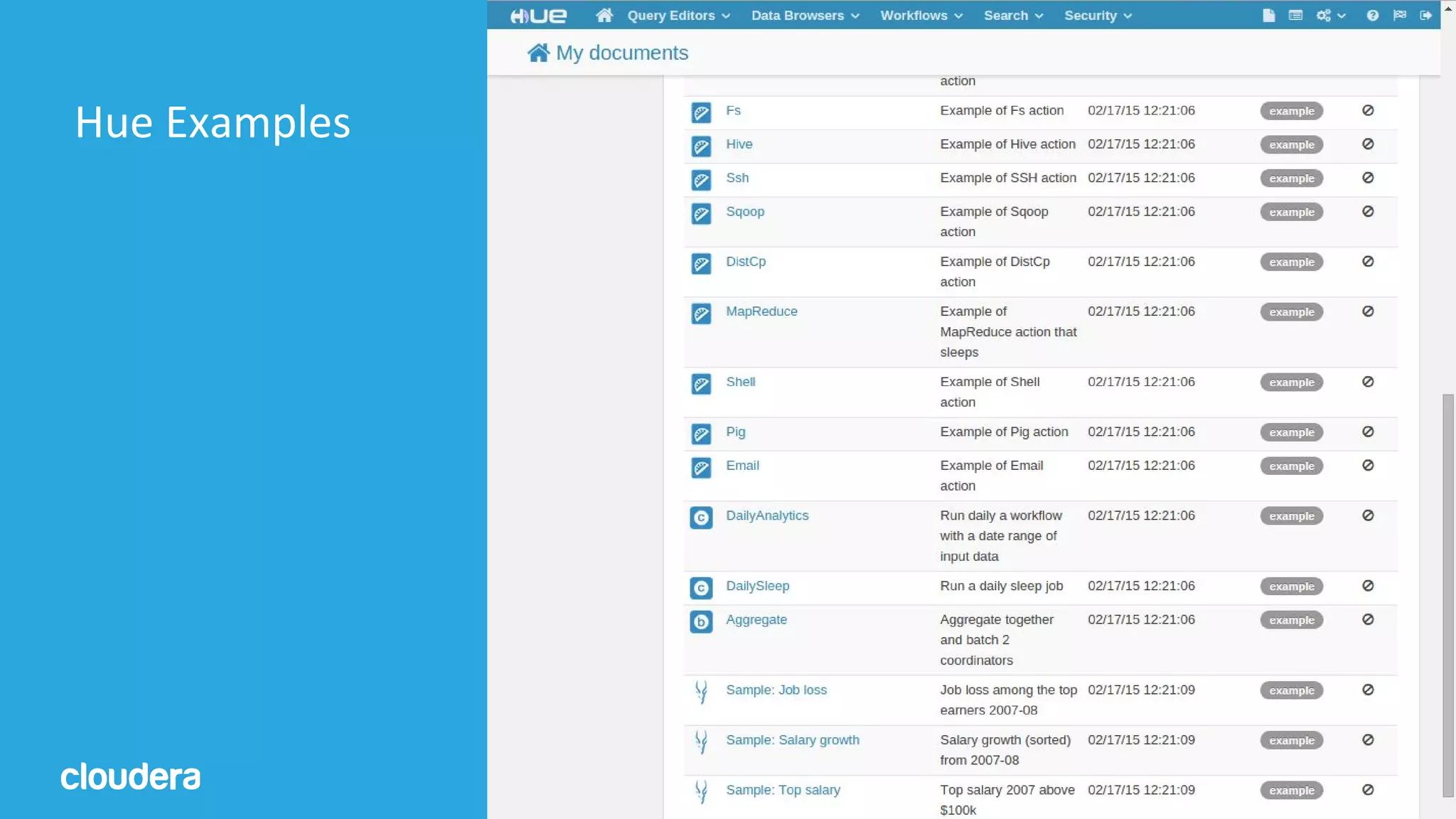
Task: Open the Sqoop workflow link
Action: [744, 212]
